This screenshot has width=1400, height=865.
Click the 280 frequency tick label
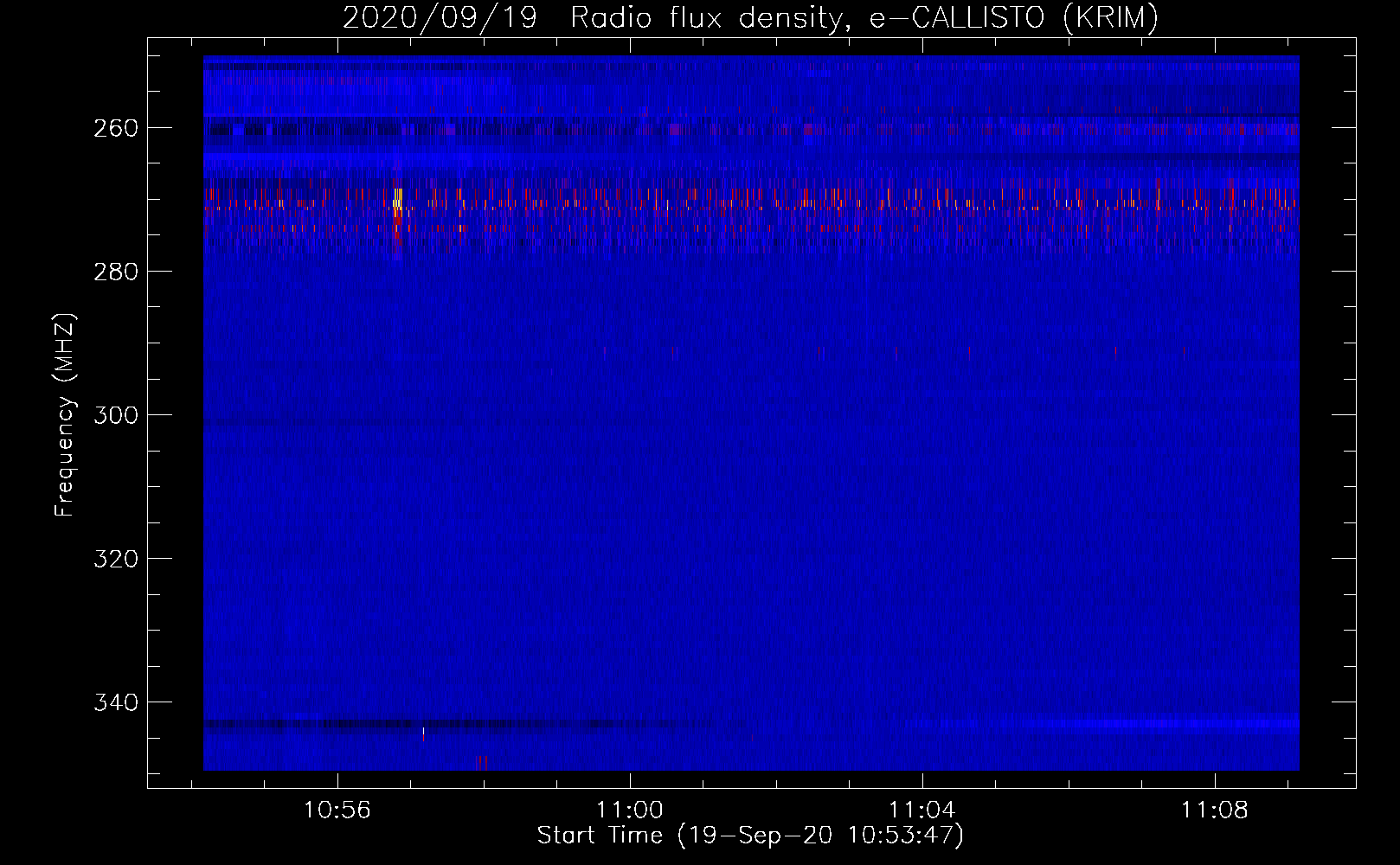[116, 272]
